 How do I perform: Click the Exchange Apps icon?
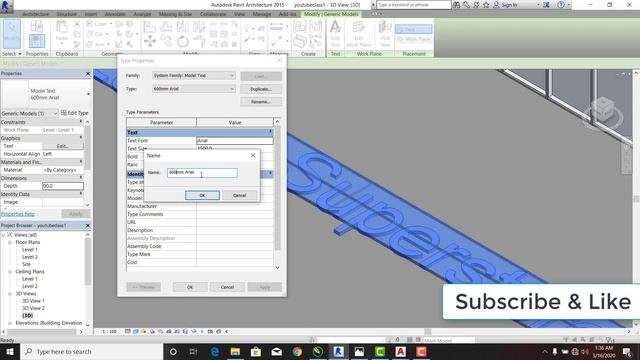tap(546, 5)
